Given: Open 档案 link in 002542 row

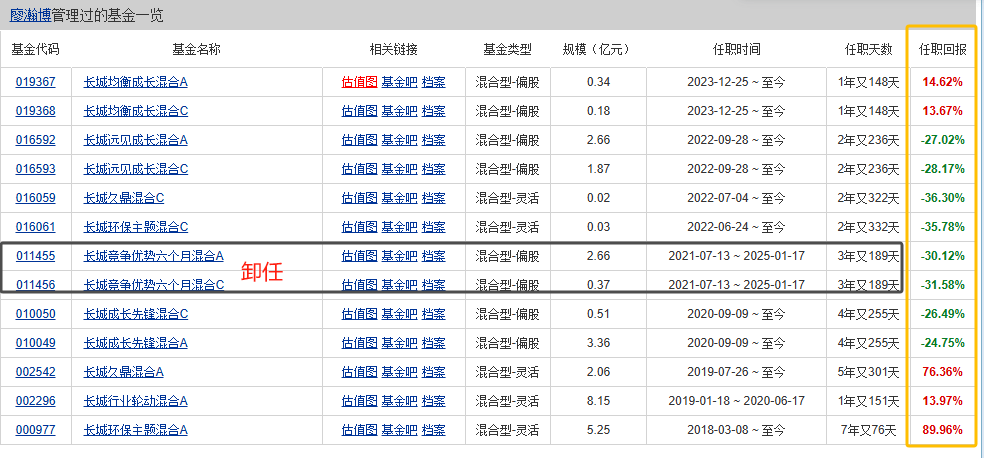Looking at the screenshot, I should (434, 371).
